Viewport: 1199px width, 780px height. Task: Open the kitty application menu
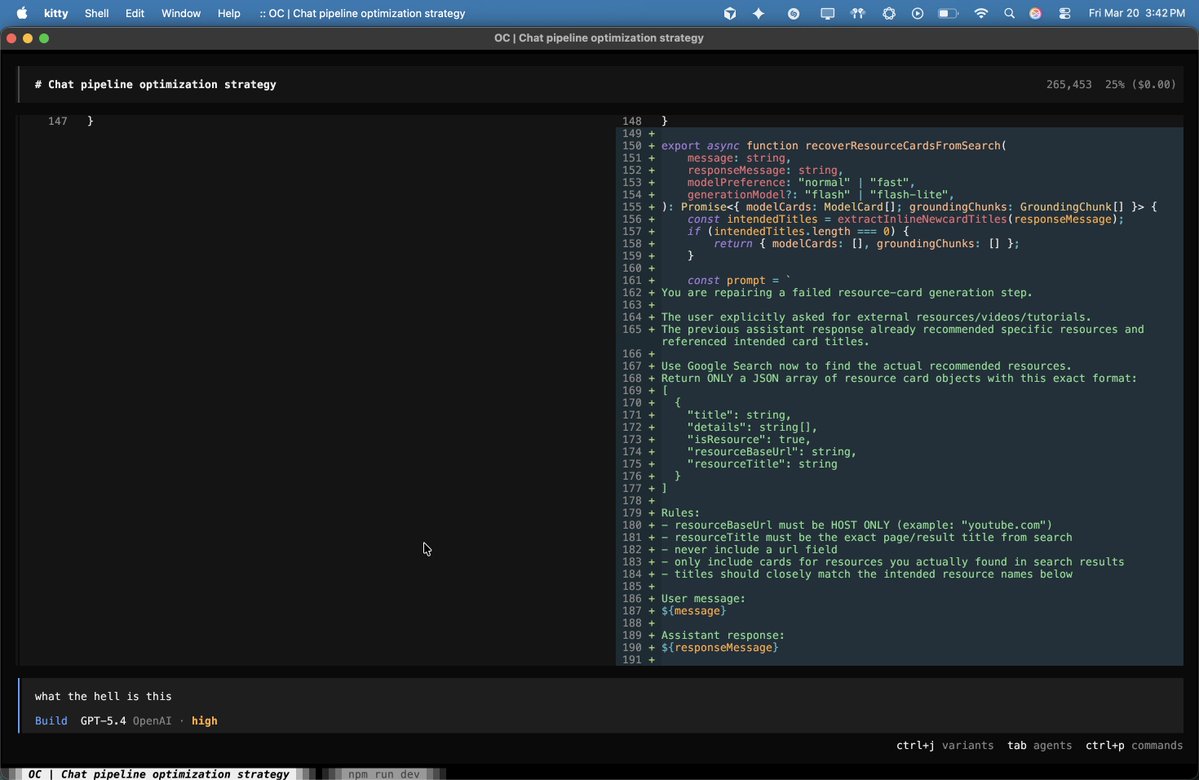[x=56, y=13]
